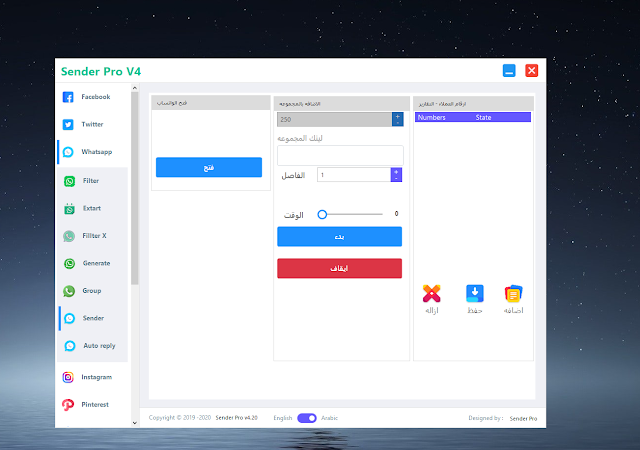Click the blue فتح open button
This screenshot has height=450, width=640.
coord(209,167)
